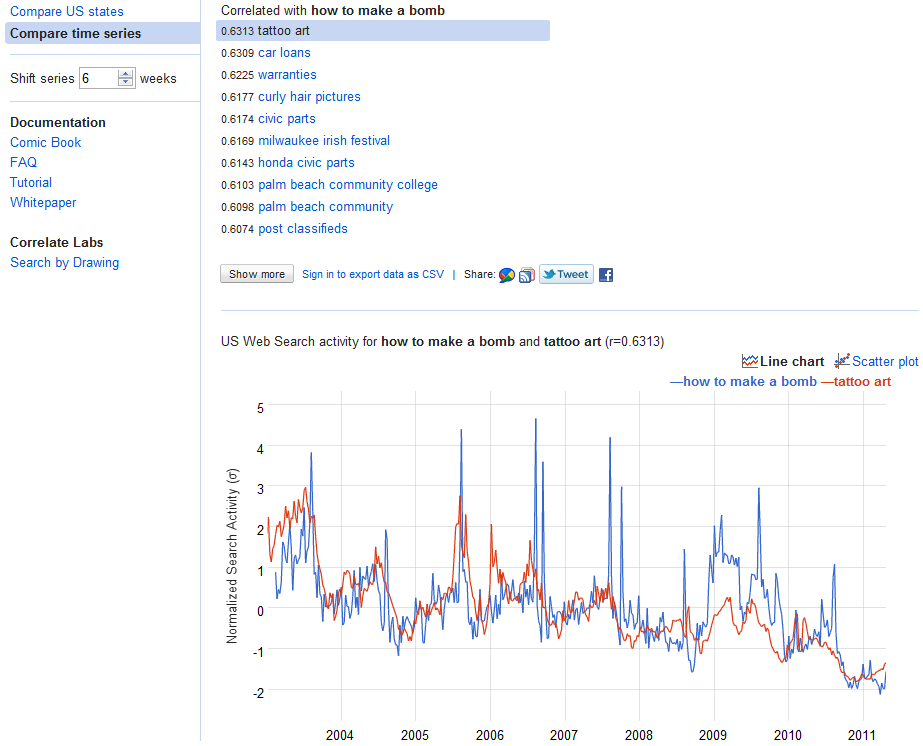Image resolution: width=923 pixels, height=746 pixels.
Task: Click the Shift series weeks input field
Action: 98,78
